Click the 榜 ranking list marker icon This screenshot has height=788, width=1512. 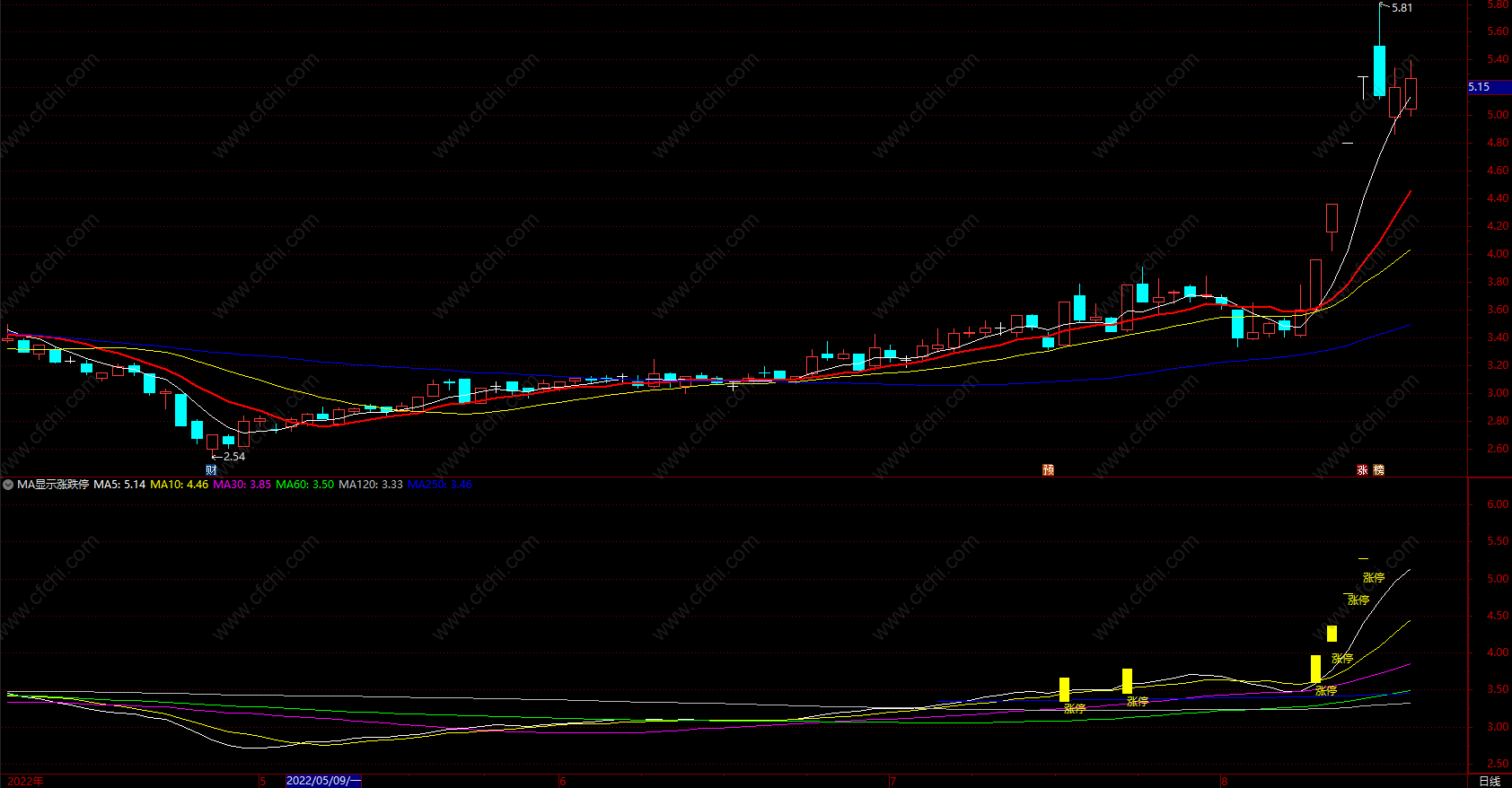point(1379,470)
